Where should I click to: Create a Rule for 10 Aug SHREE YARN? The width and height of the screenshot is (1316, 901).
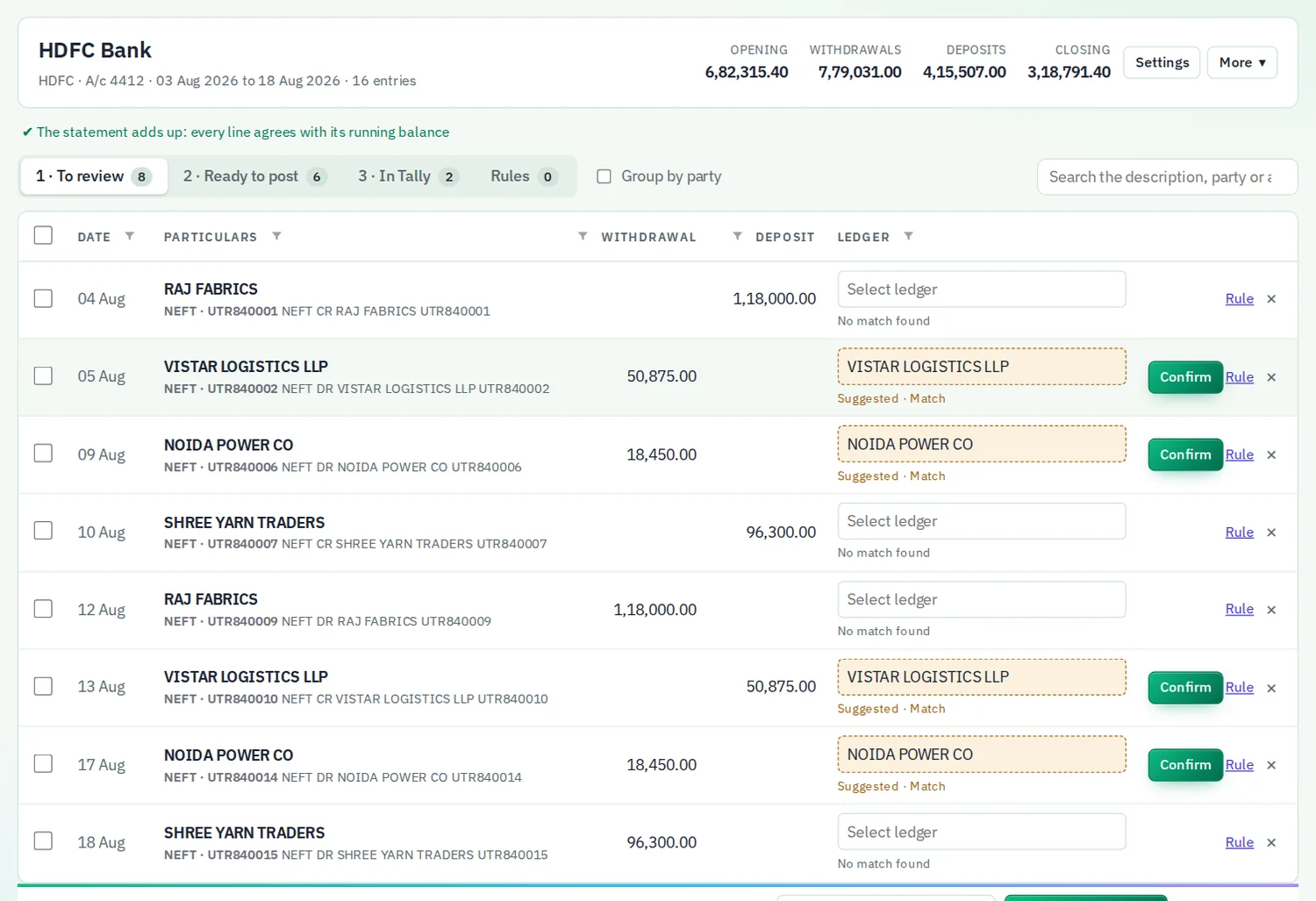[1240, 533]
